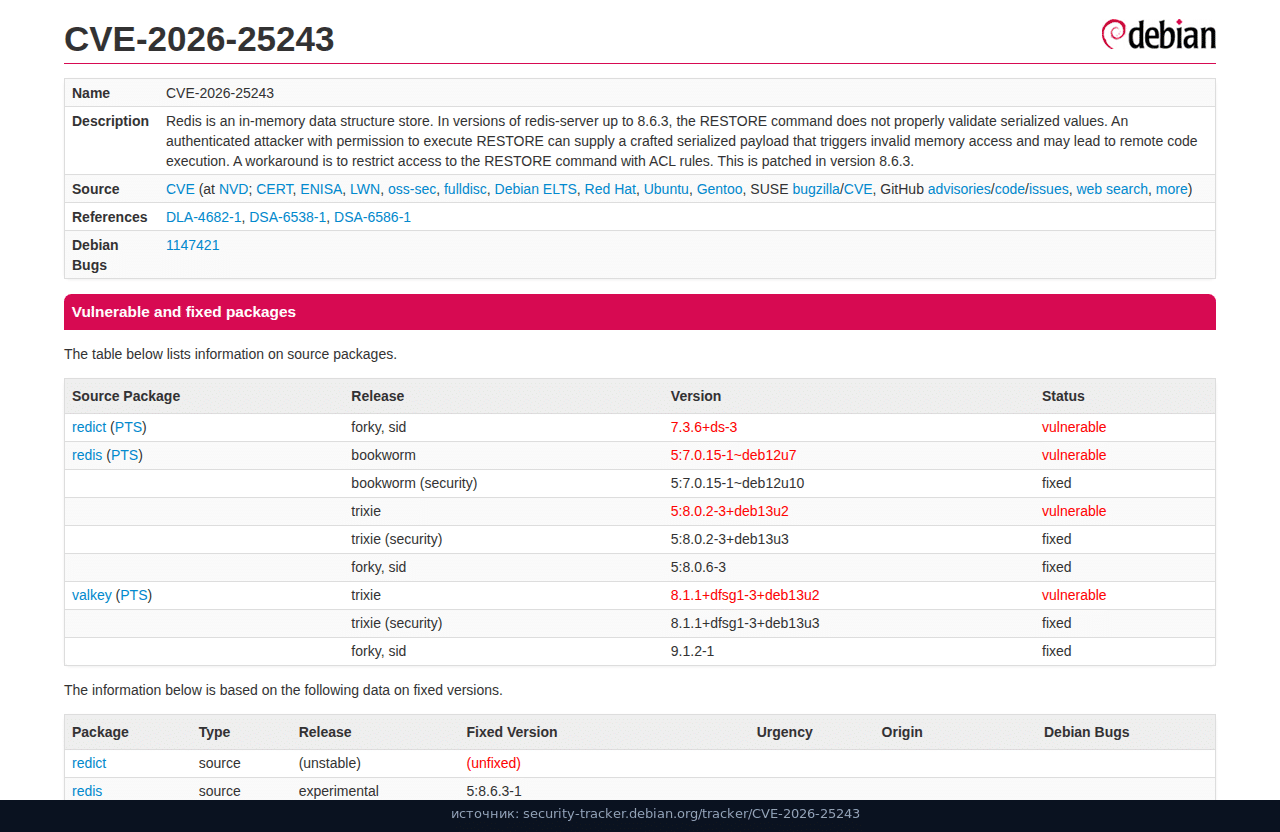
Task: Open the DSA-6538-1 reference
Action: (x=288, y=217)
